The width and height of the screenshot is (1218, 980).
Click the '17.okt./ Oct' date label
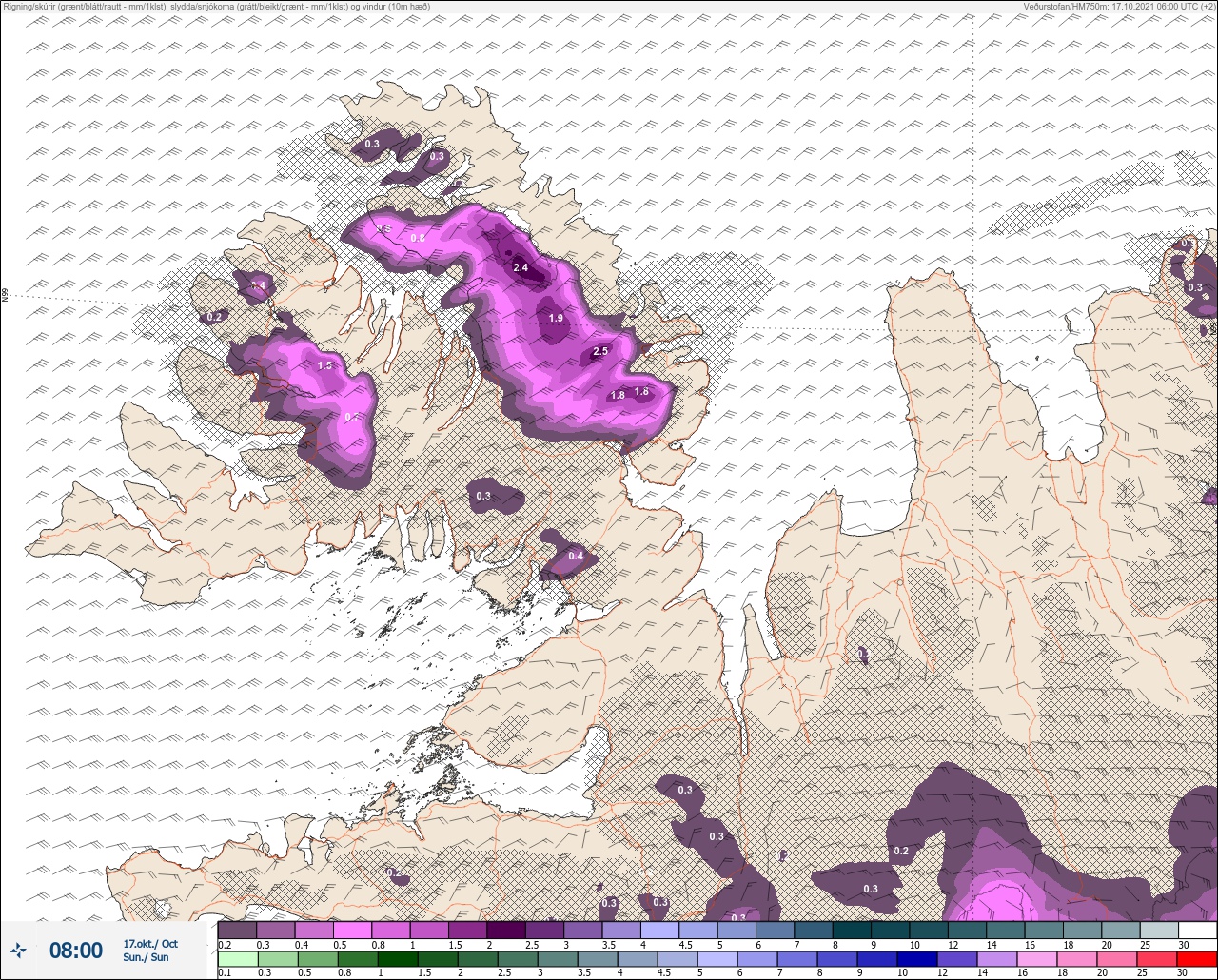tap(150, 944)
